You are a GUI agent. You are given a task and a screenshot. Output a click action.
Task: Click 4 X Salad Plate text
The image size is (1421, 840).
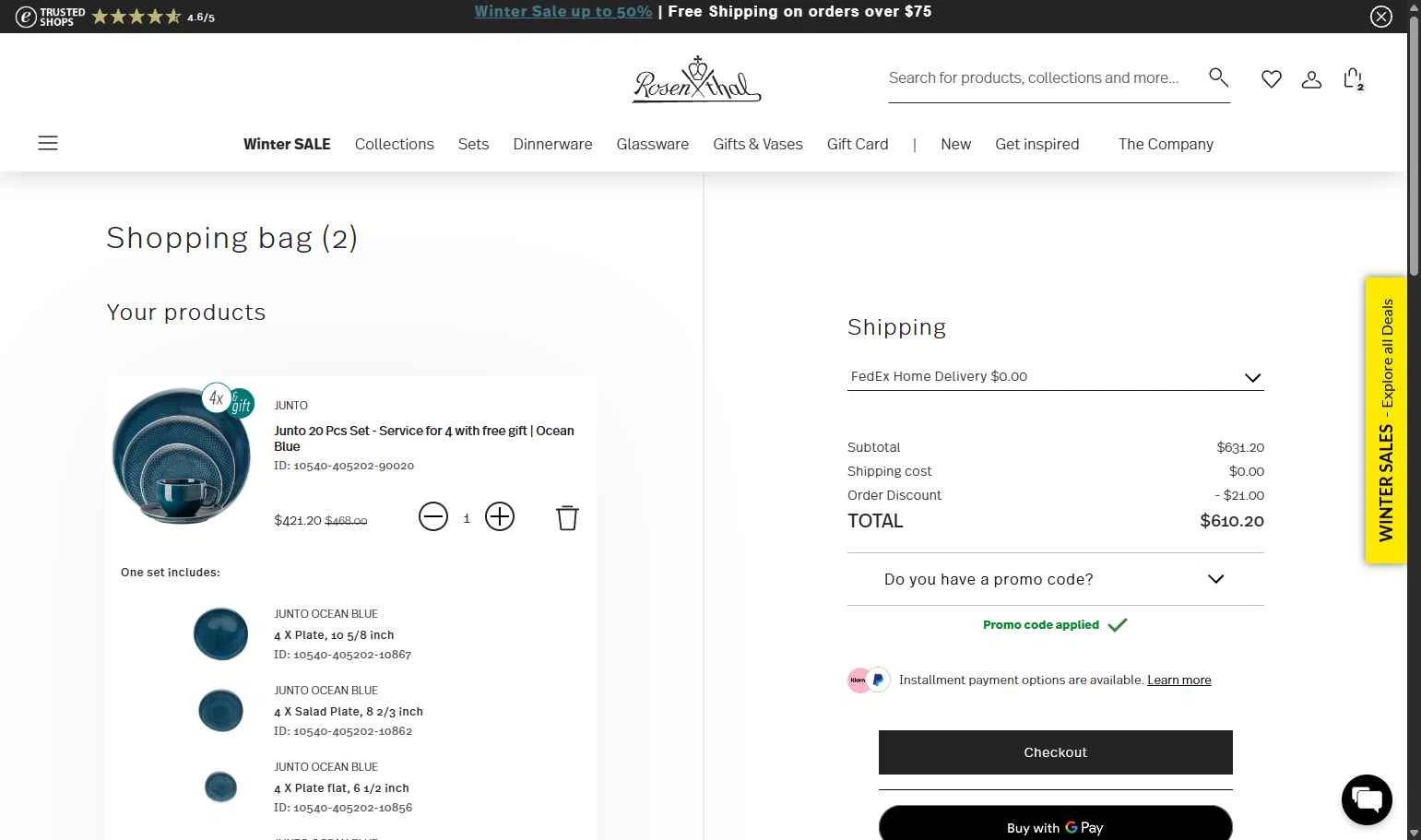coord(349,712)
